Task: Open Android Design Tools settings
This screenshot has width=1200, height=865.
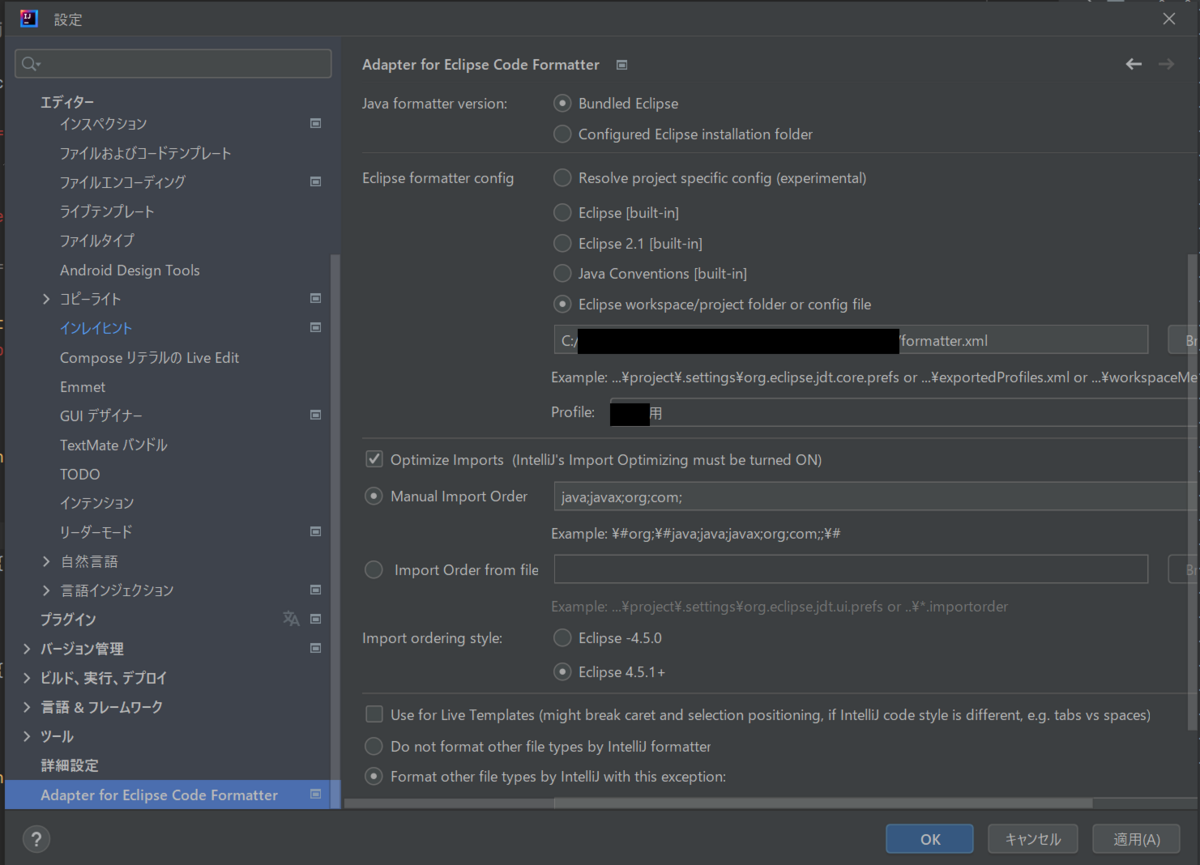Action: coord(130,270)
